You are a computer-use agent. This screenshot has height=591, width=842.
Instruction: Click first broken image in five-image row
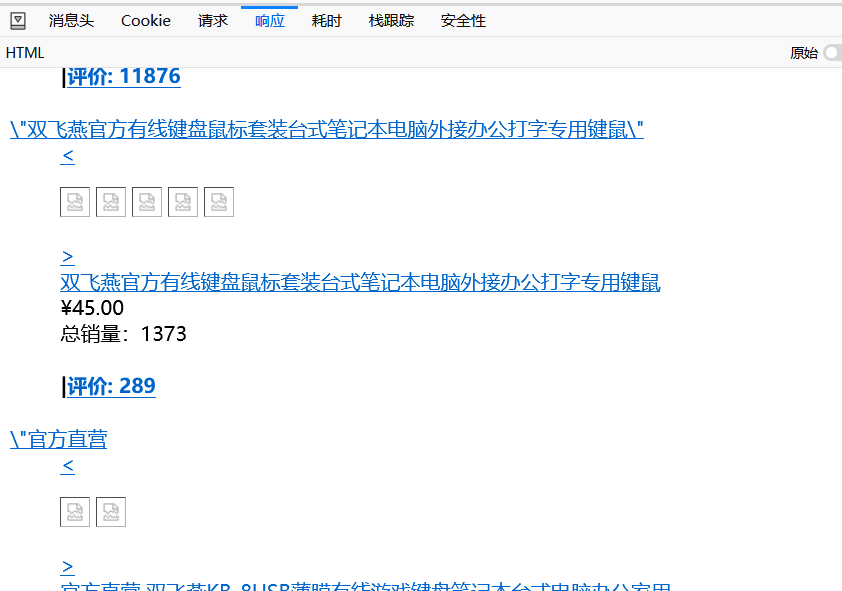[x=75, y=202]
